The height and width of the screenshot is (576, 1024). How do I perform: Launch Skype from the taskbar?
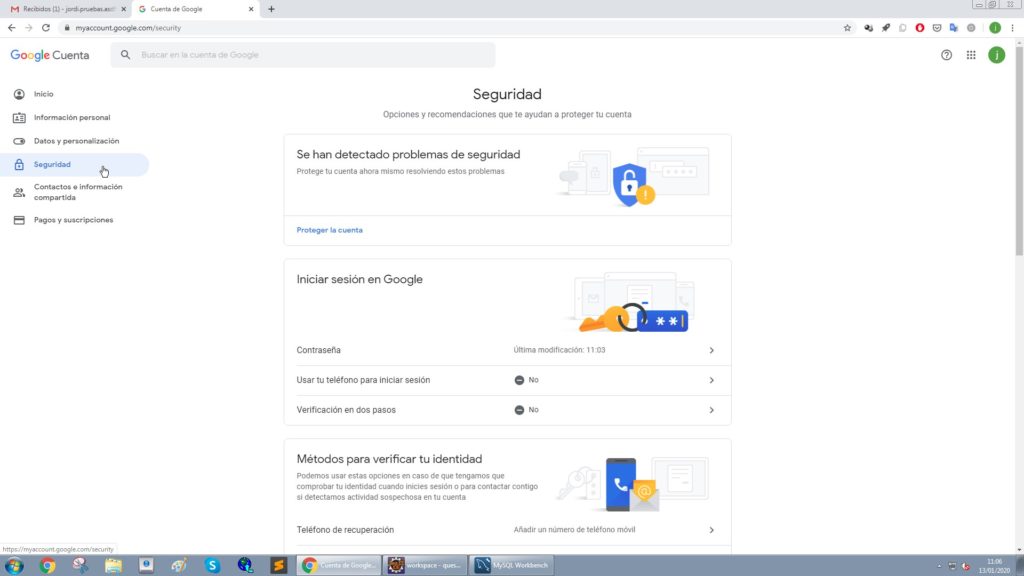pos(211,564)
